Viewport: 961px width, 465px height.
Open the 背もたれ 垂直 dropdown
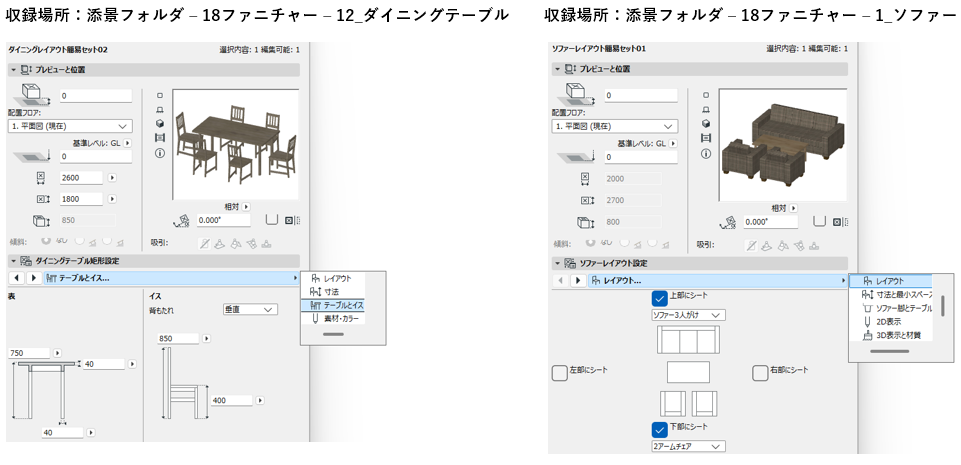(250, 310)
